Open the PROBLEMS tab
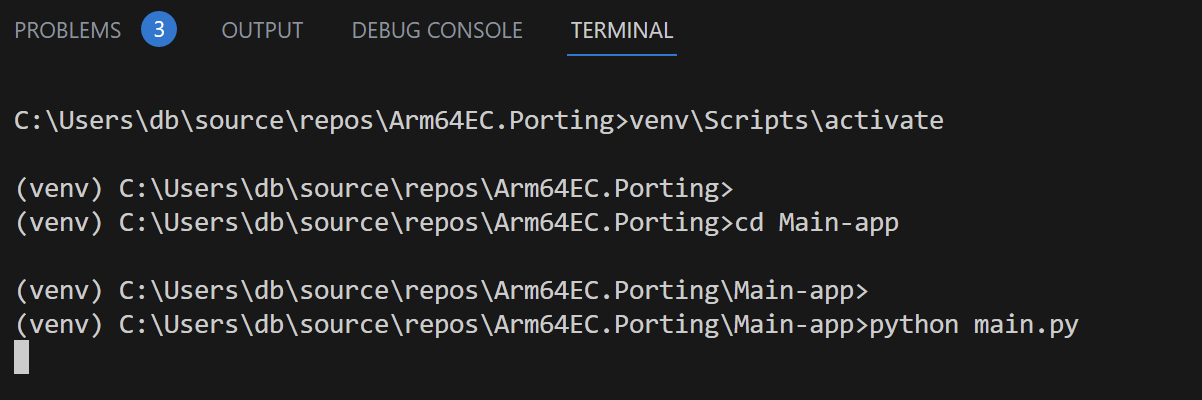1202x400 pixels. pos(67,31)
